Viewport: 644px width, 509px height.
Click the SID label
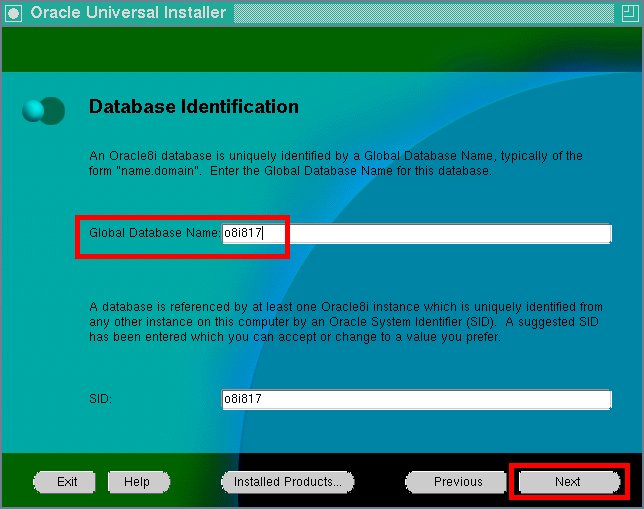point(101,399)
